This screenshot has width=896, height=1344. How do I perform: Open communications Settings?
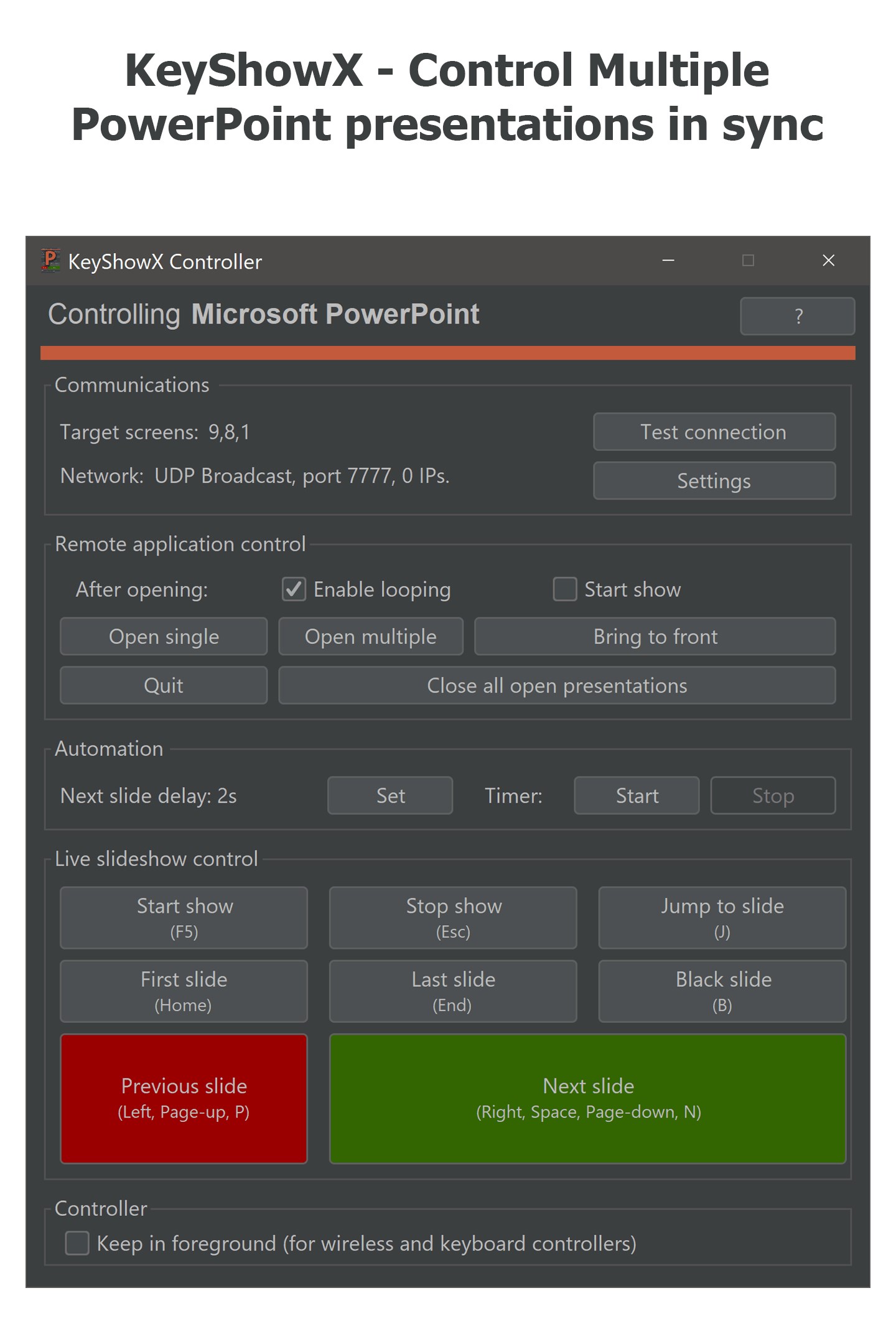point(714,480)
